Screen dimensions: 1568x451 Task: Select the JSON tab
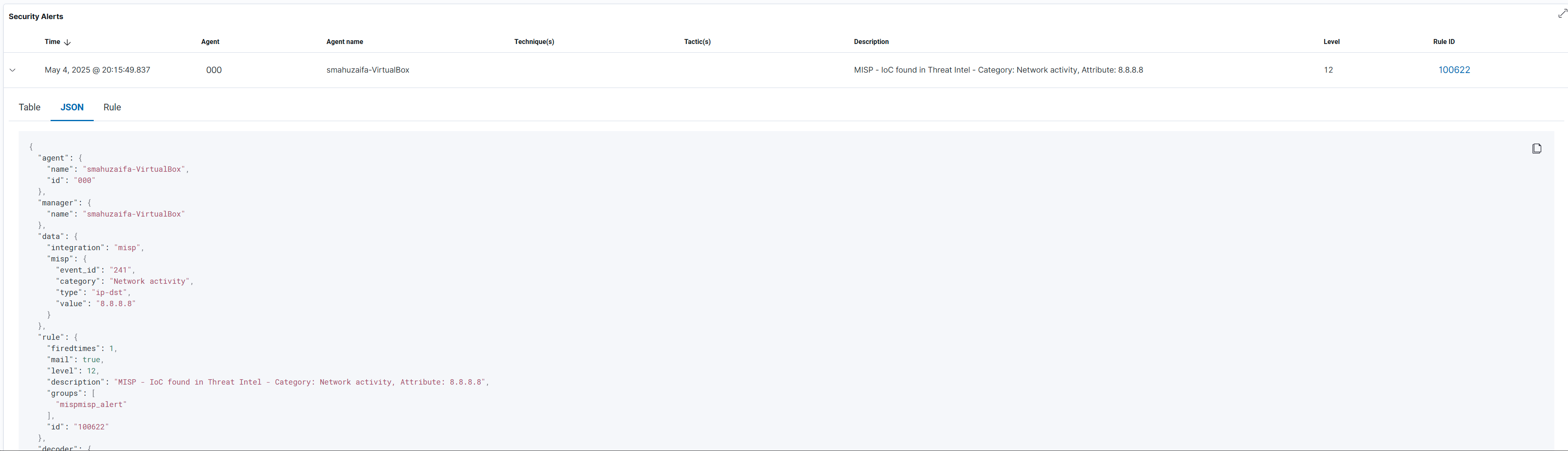[72, 107]
